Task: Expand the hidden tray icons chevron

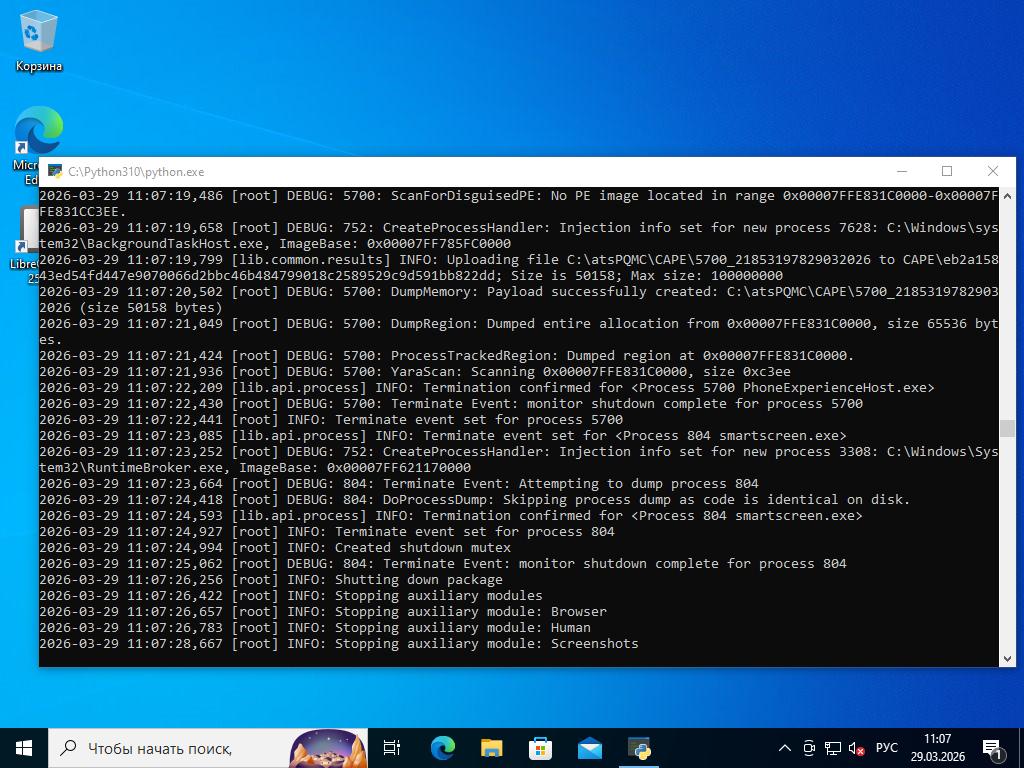Action: 786,748
